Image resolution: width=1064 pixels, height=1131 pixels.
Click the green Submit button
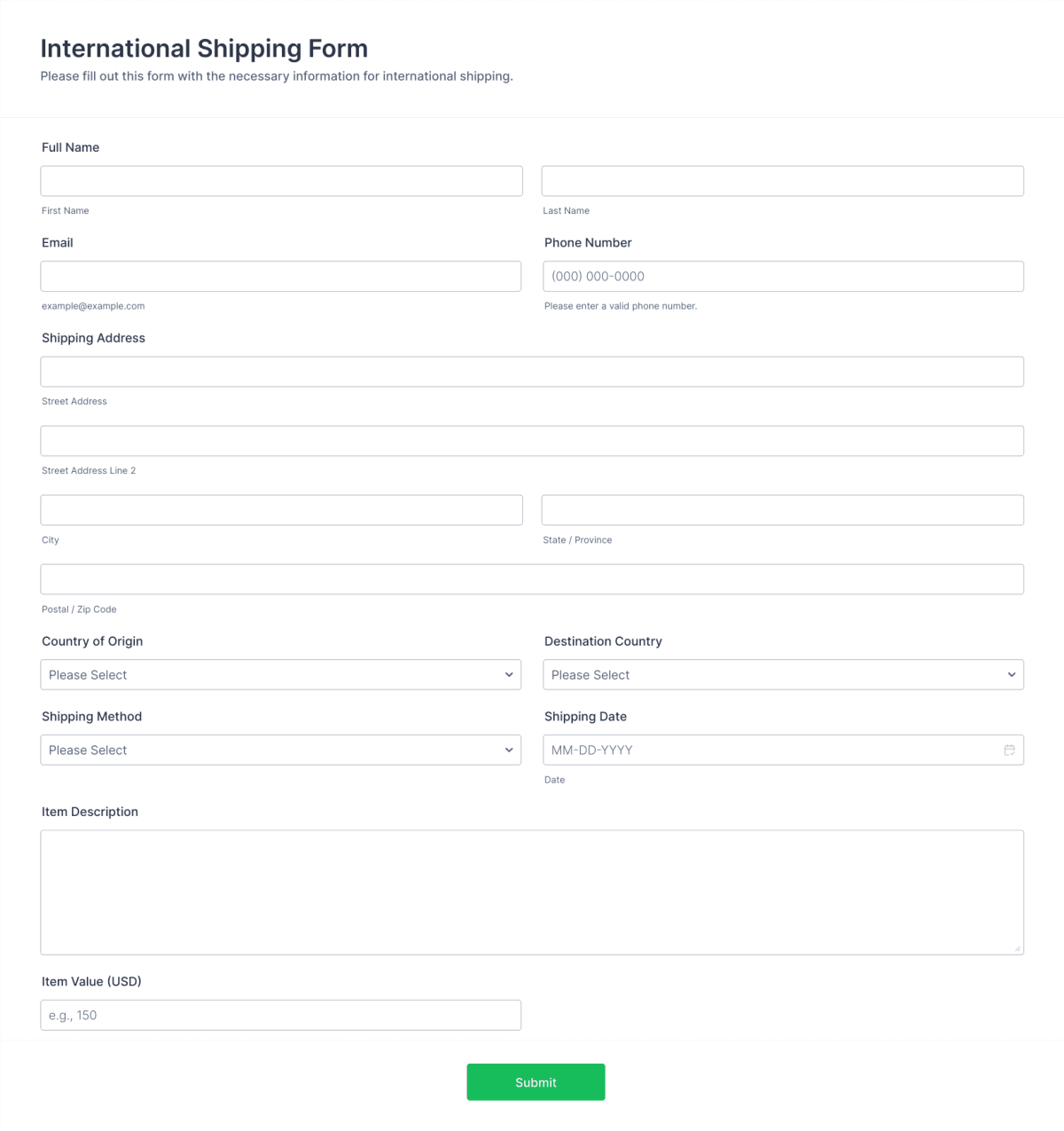point(536,1081)
